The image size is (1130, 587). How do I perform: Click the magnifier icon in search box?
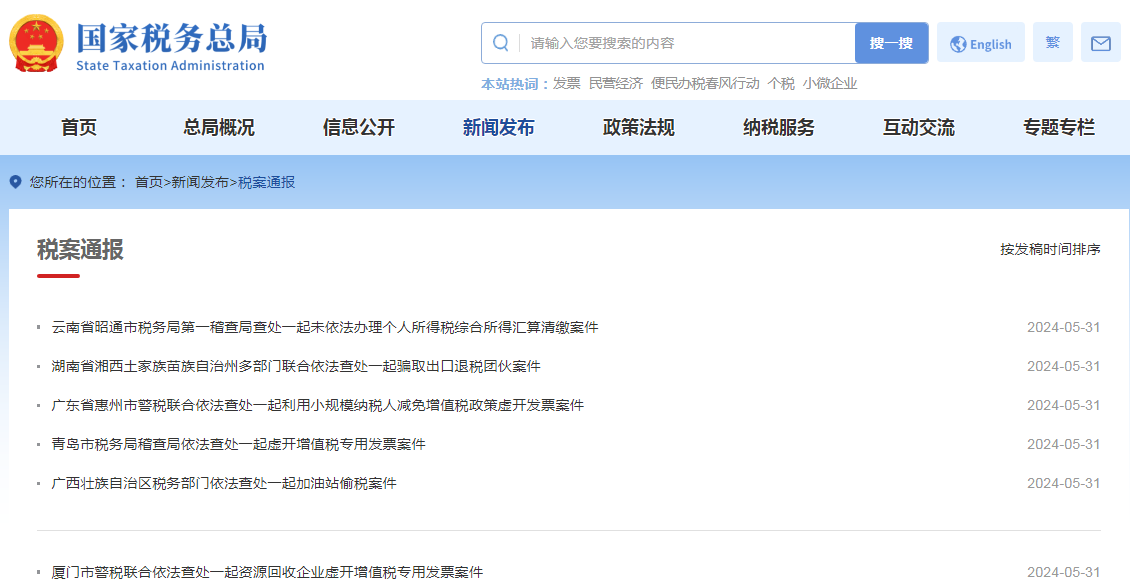[x=501, y=43]
